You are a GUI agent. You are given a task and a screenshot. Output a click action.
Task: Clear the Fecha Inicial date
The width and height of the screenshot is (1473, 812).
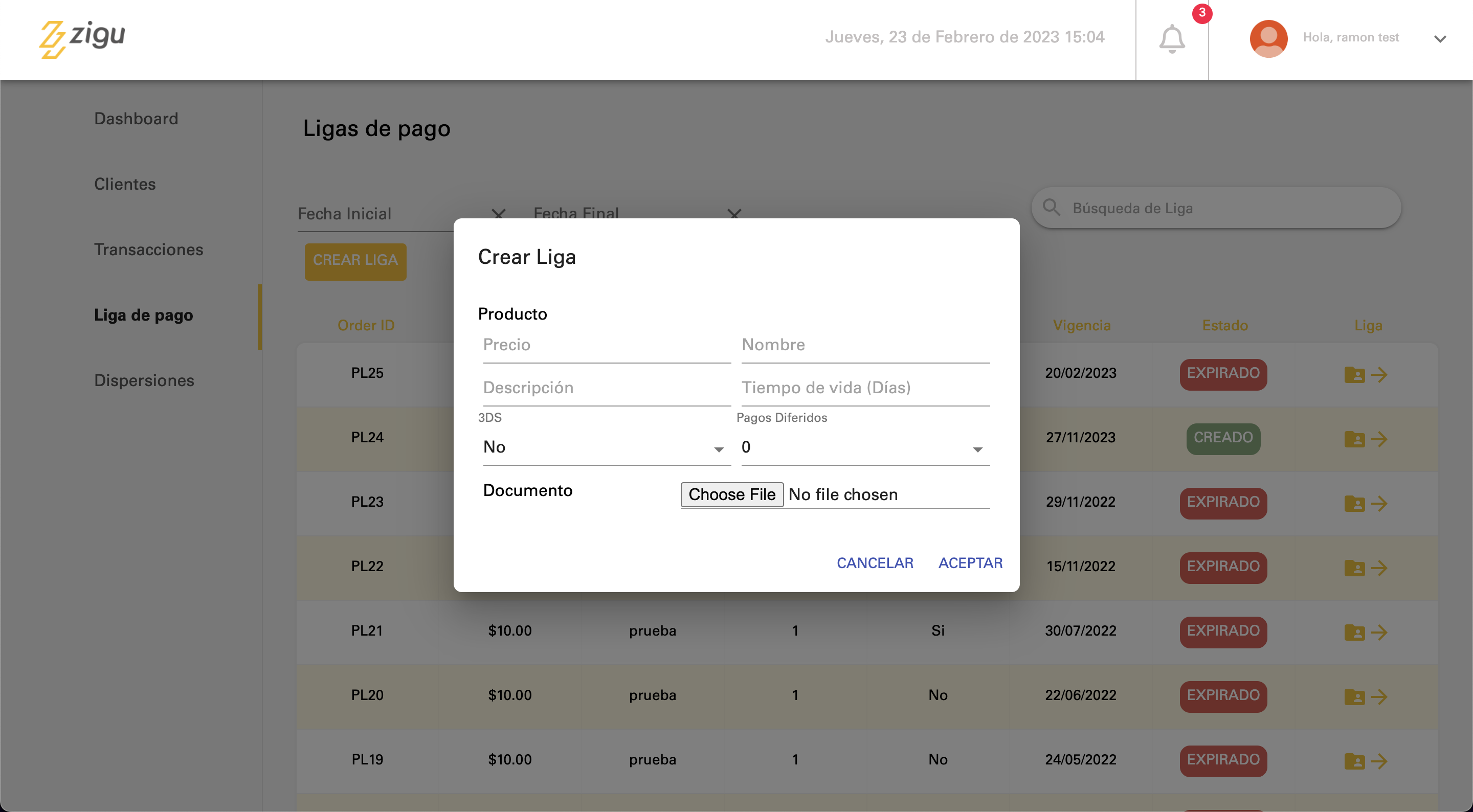pyautogui.click(x=498, y=214)
